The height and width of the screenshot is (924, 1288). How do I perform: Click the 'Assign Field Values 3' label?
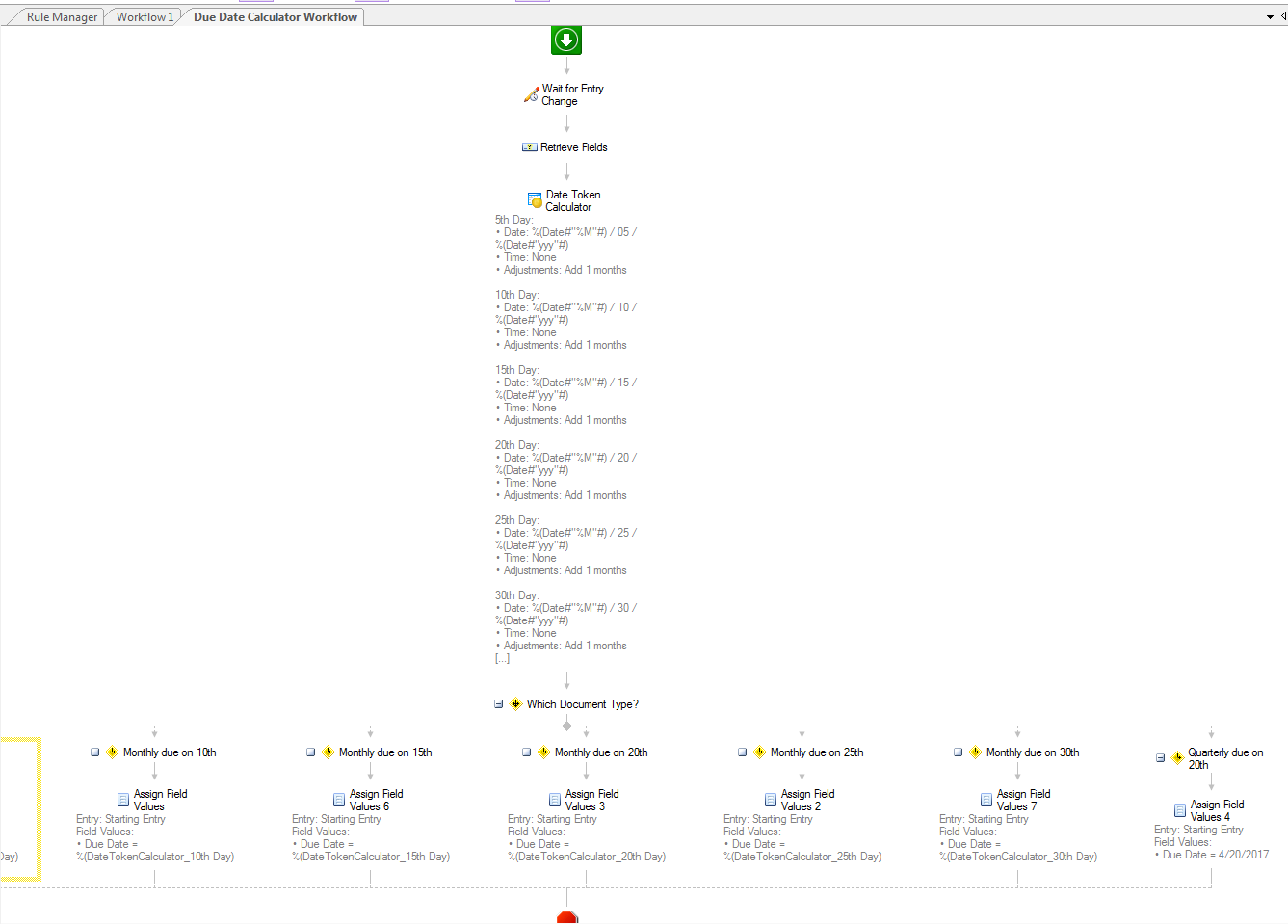(x=591, y=800)
